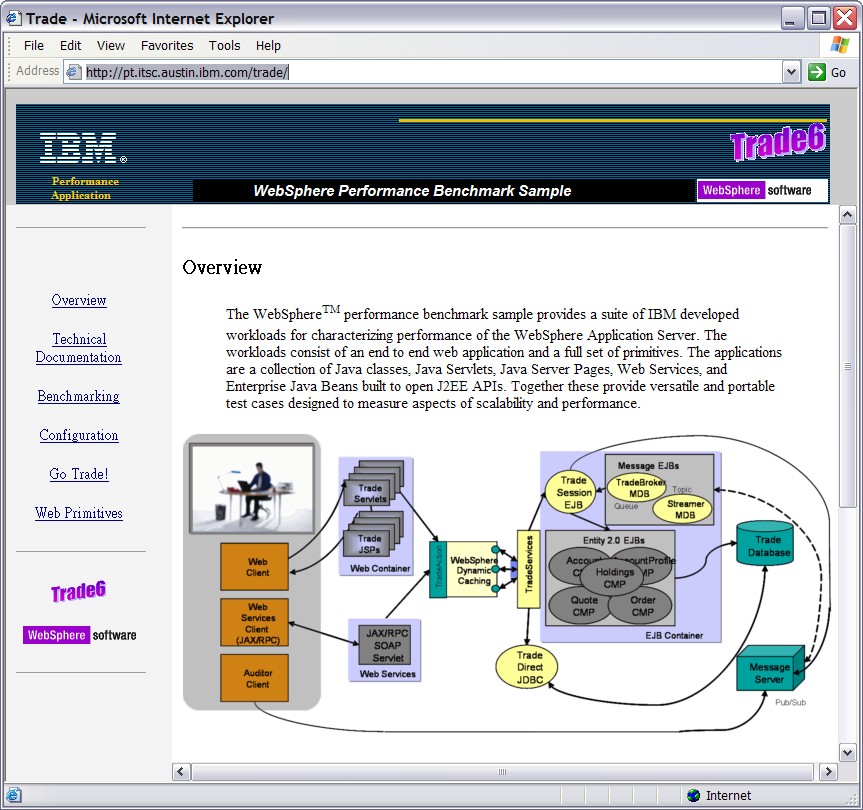Open the View menu
863x810 pixels.
point(111,46)
